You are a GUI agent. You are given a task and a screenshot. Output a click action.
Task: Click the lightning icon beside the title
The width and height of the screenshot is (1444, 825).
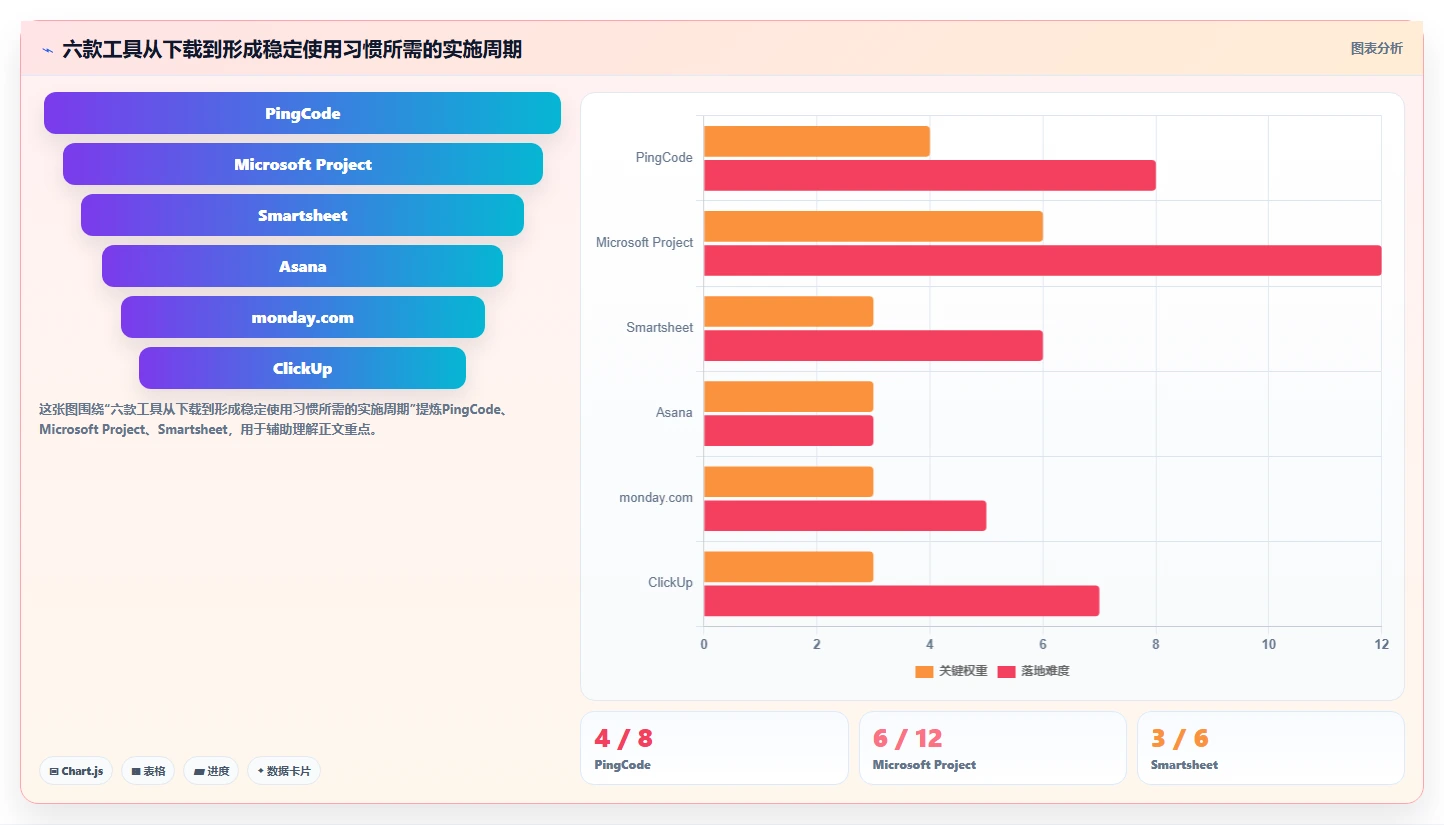point(47,49)
